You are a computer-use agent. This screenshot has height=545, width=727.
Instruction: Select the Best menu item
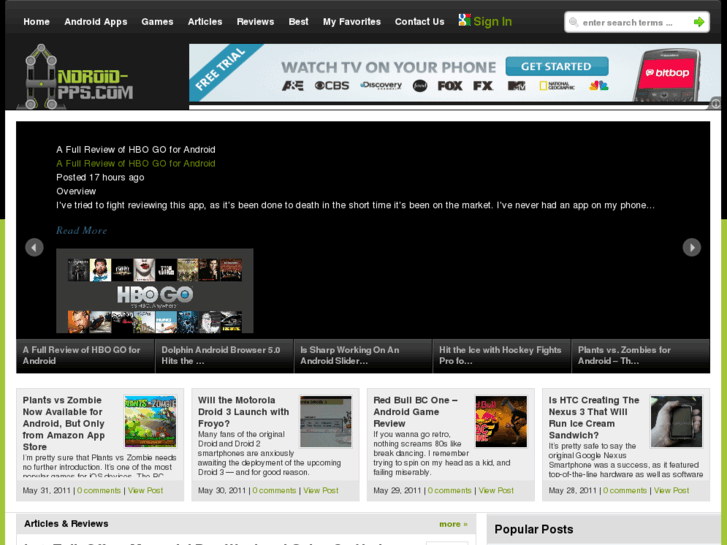[298, 22]
